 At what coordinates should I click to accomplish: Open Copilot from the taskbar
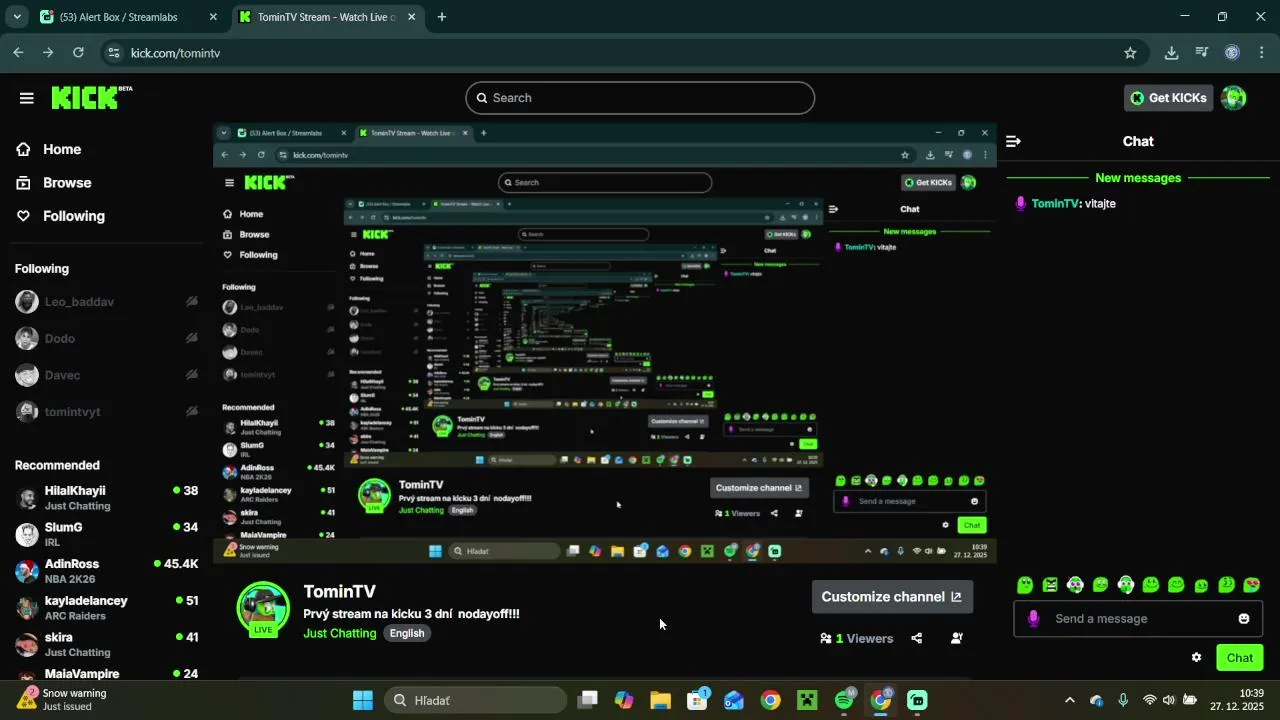coord(624,700)
